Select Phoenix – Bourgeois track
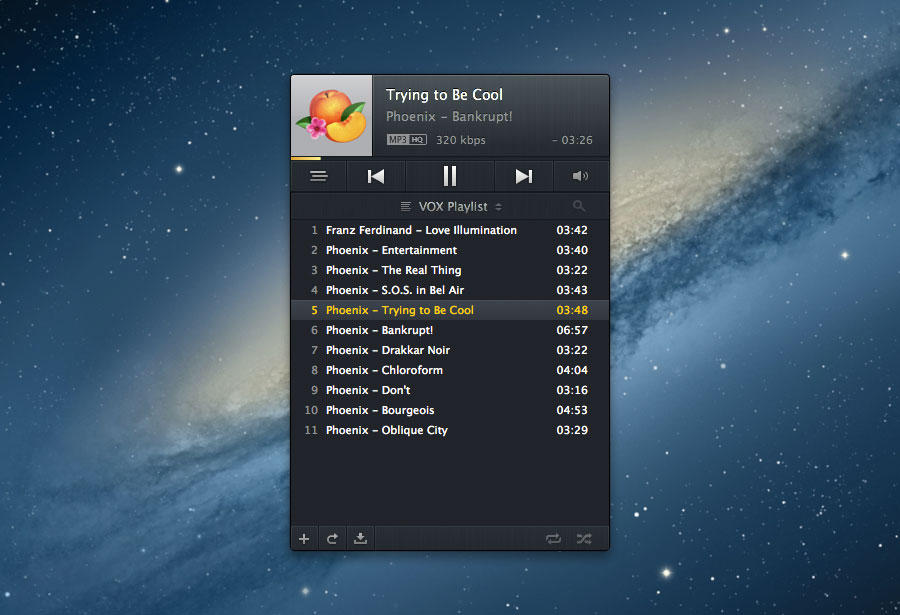Viewport: 900px width, 615px height. pos(450,410)
